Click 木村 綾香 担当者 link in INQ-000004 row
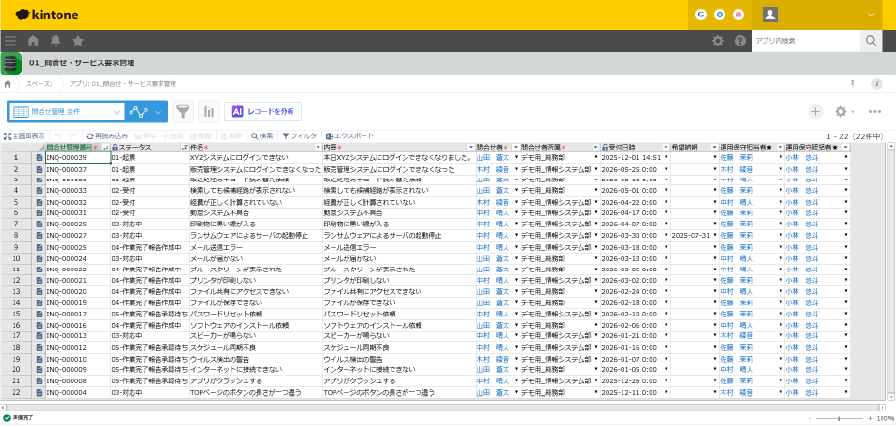Image resolution: width=896 pixels, height=427 pixels. click(x=737, y=393)
